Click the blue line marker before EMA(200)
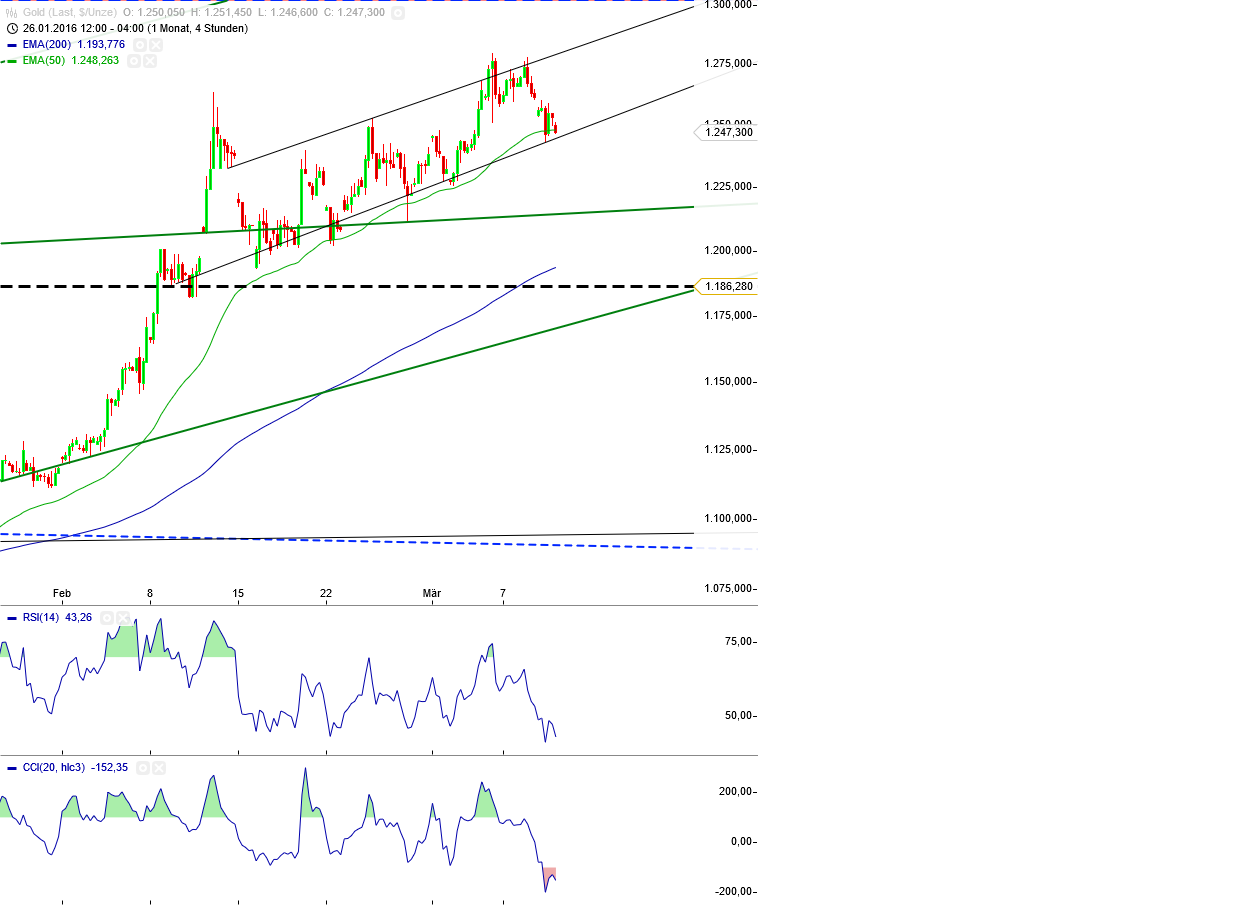This screenshot has width=1234, height=905. coord(12,44)
